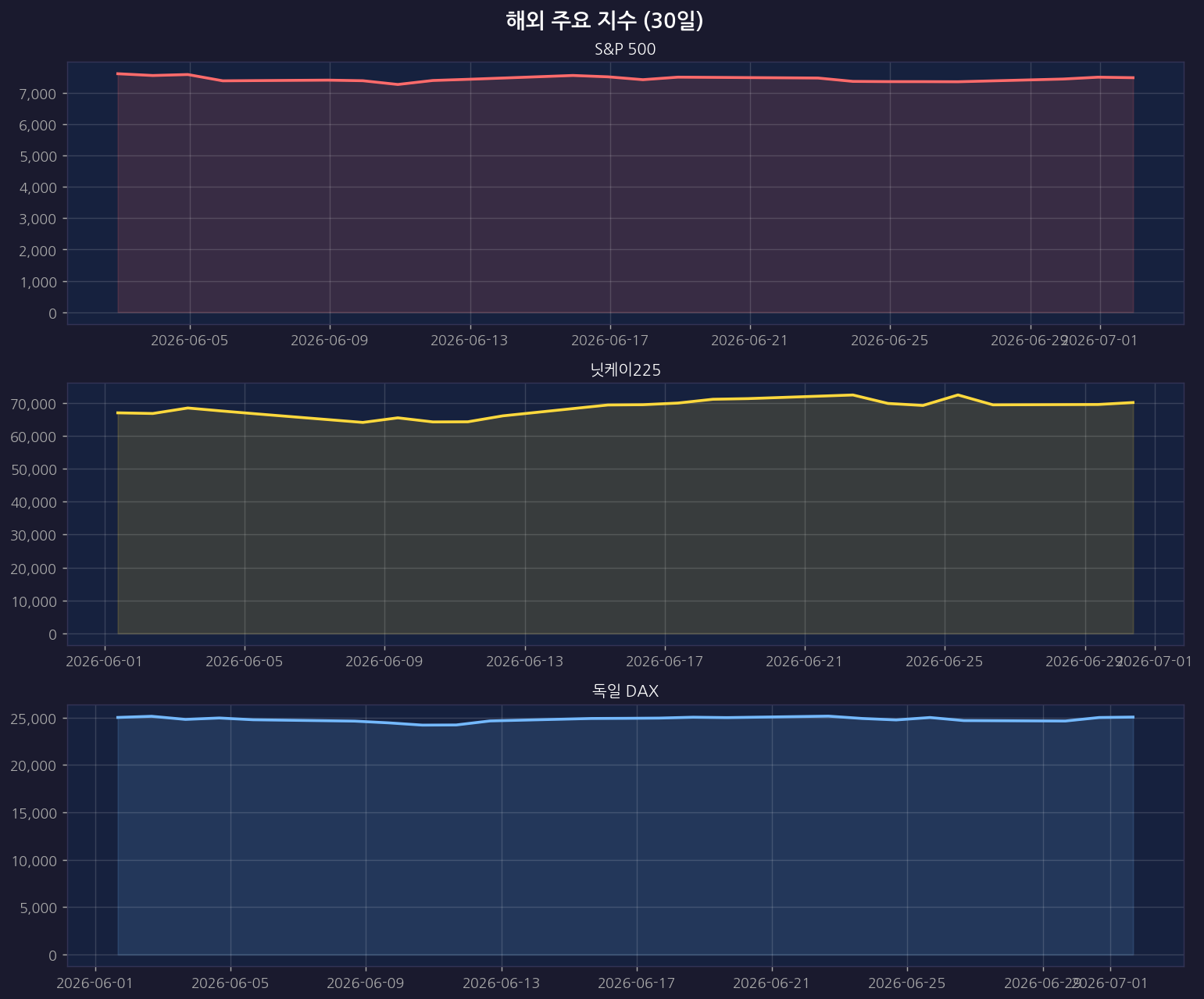1204x999 pixels.
Task: Click the yellow 닛케이225 price line
Action: click(x=625, y=405)
